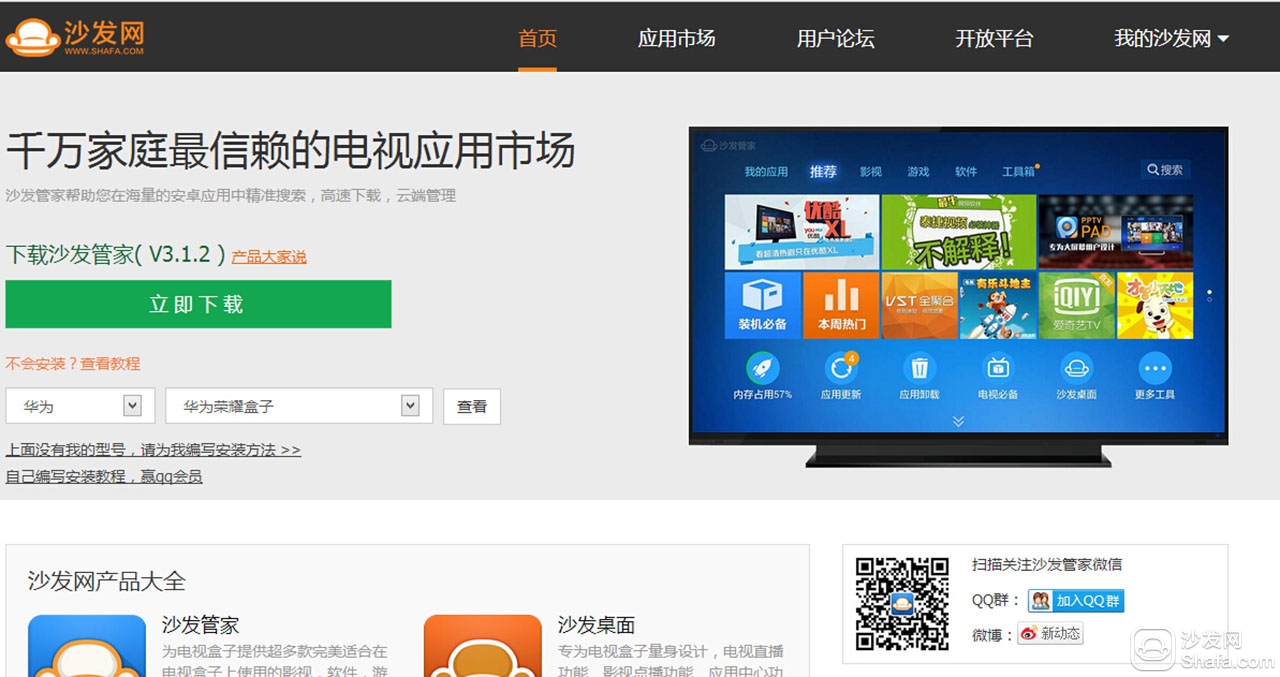The image size is (1280, 677).
Task: Click the 沙发桌面 orange product icon
Action: tap(483, 646)
